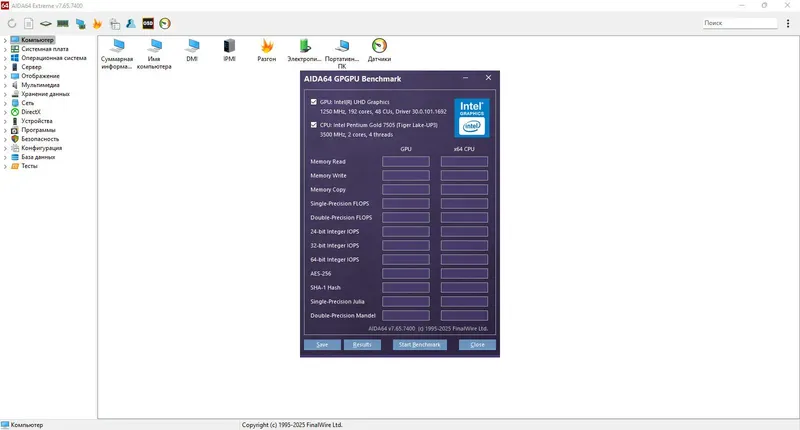Image resolution: width=800 pixels, height=430 pixels.
Task: Expand the Компьютер tree arrow
Action: coord(5,40)
